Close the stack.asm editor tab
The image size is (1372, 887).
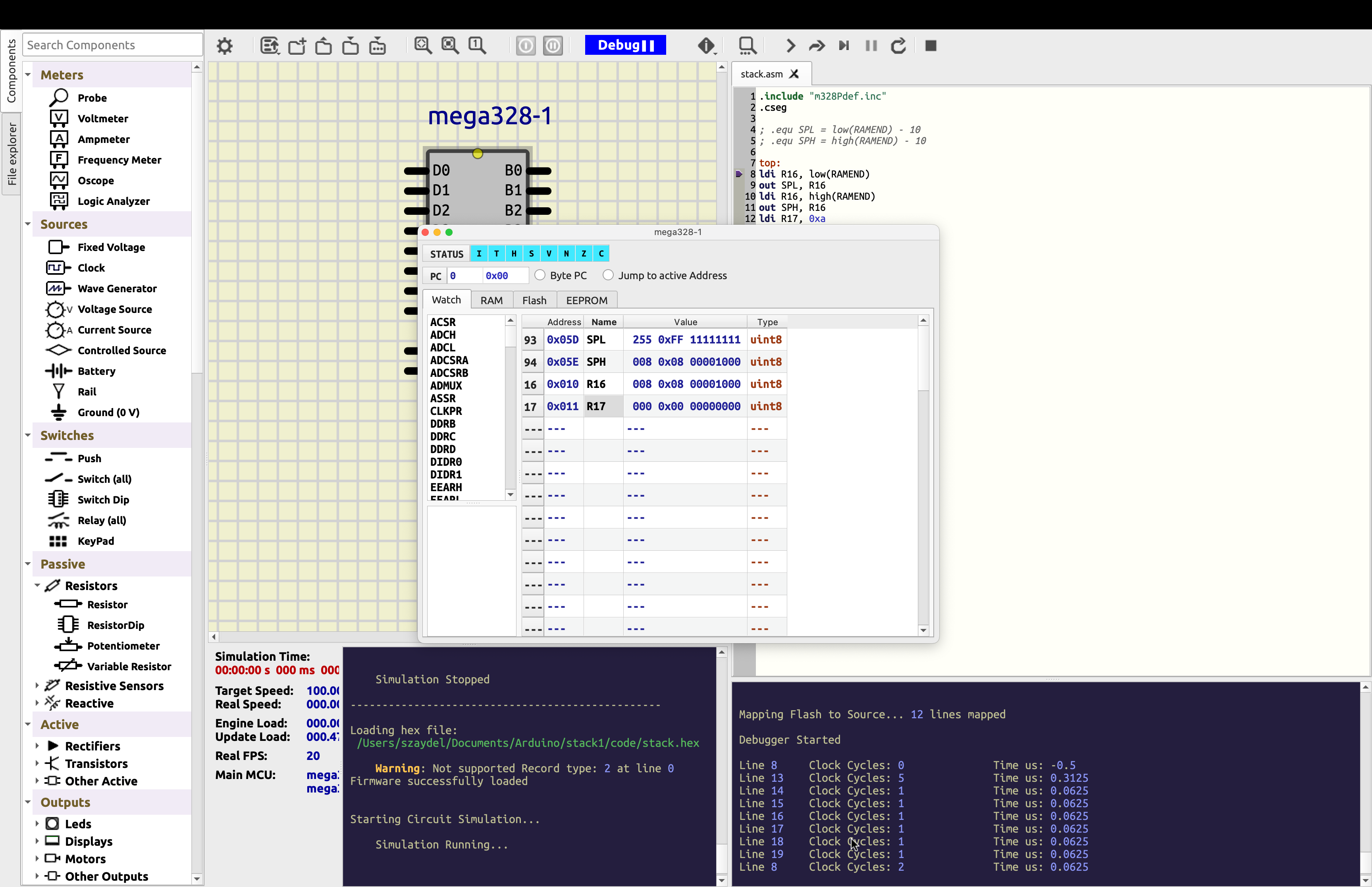pyautogui.click(x=794, y=74)
